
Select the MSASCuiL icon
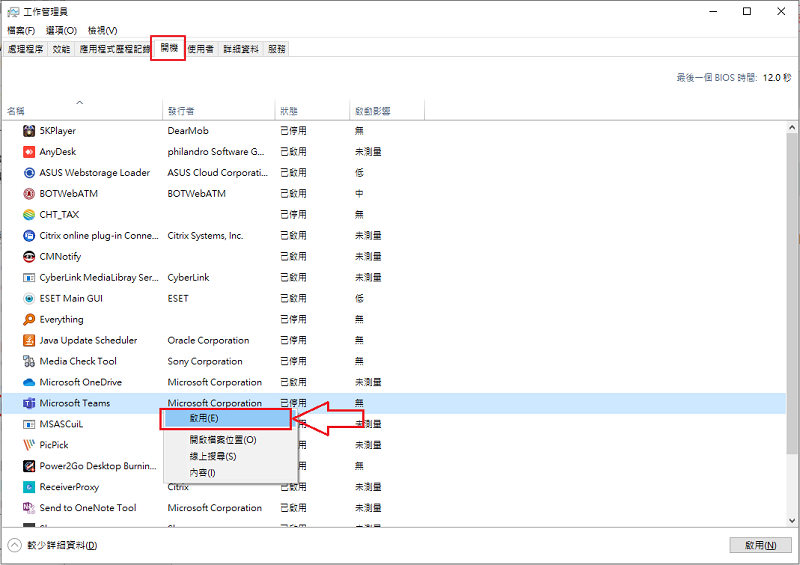29,424
